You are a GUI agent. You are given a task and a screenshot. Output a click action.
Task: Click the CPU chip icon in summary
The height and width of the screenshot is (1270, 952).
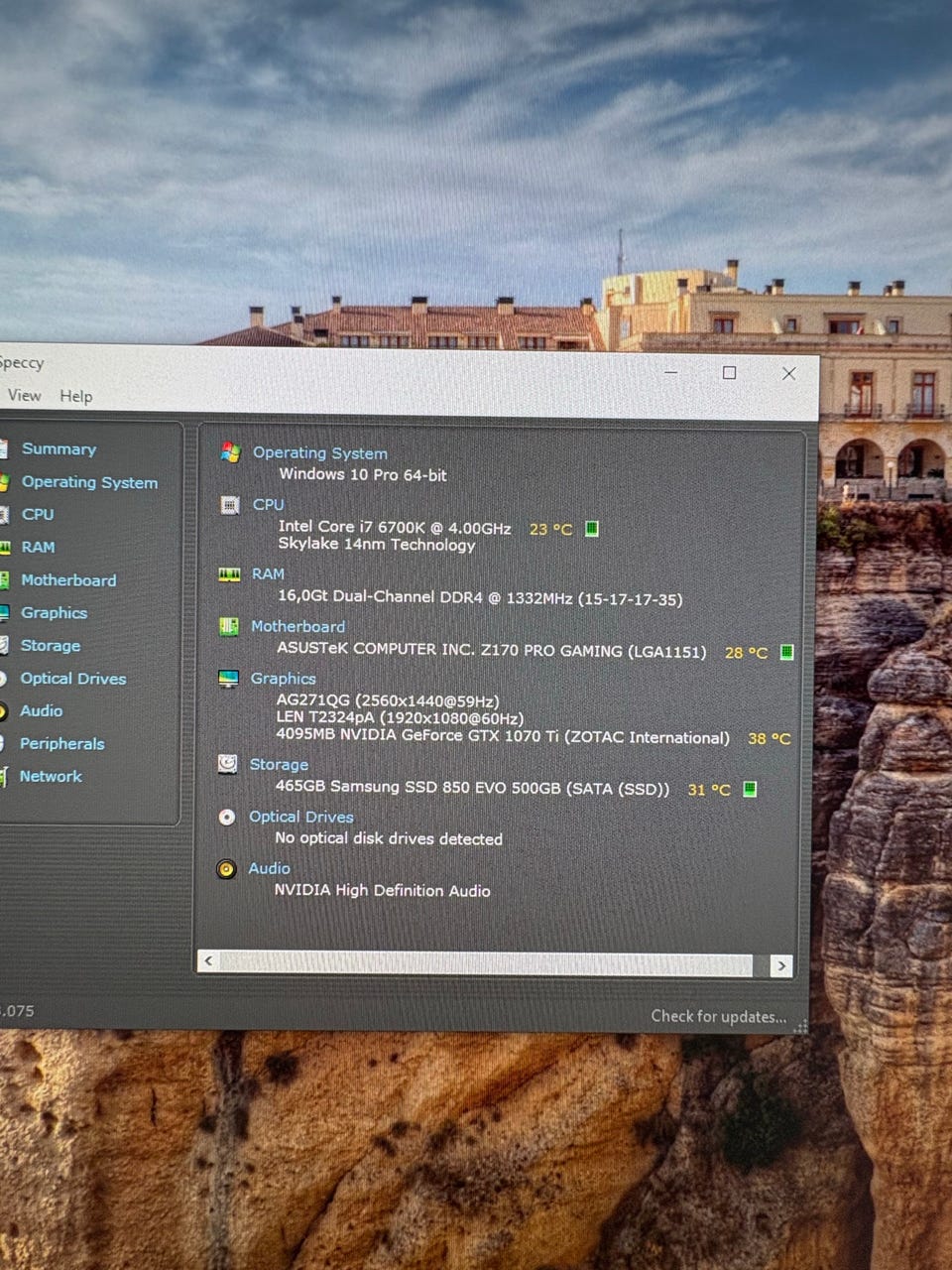[x=230, y=505]
